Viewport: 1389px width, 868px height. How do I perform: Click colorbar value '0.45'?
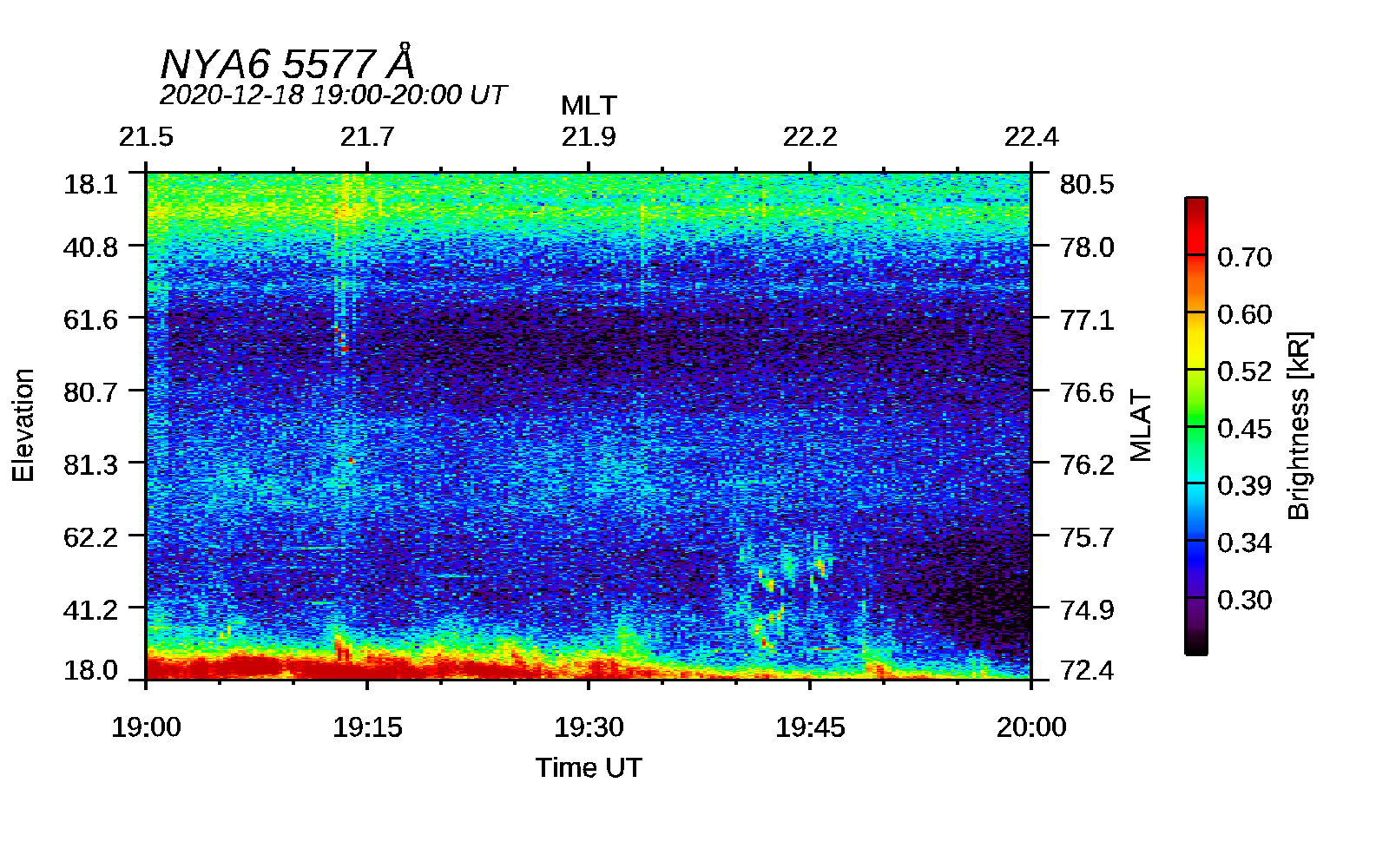coord(1244,430)
